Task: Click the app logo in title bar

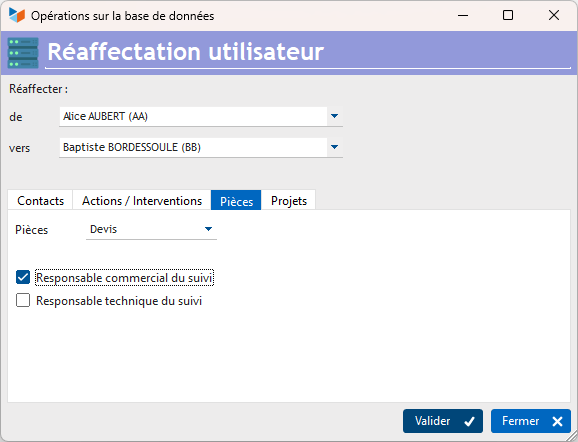Action: click(x=17, y=15)
